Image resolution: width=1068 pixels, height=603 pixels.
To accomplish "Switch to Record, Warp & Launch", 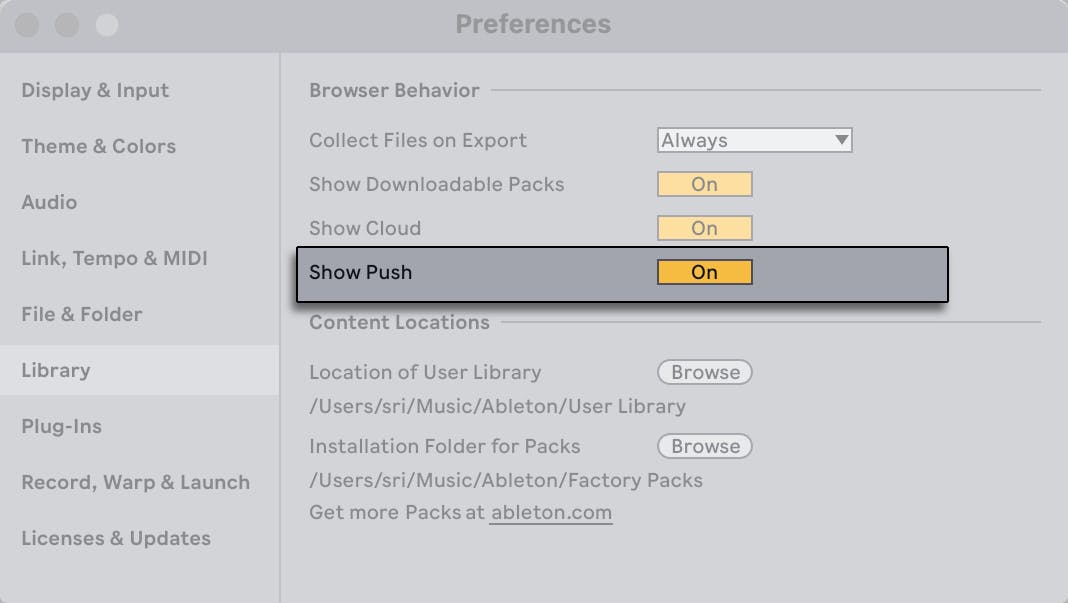I will click(x=136, y=482).
